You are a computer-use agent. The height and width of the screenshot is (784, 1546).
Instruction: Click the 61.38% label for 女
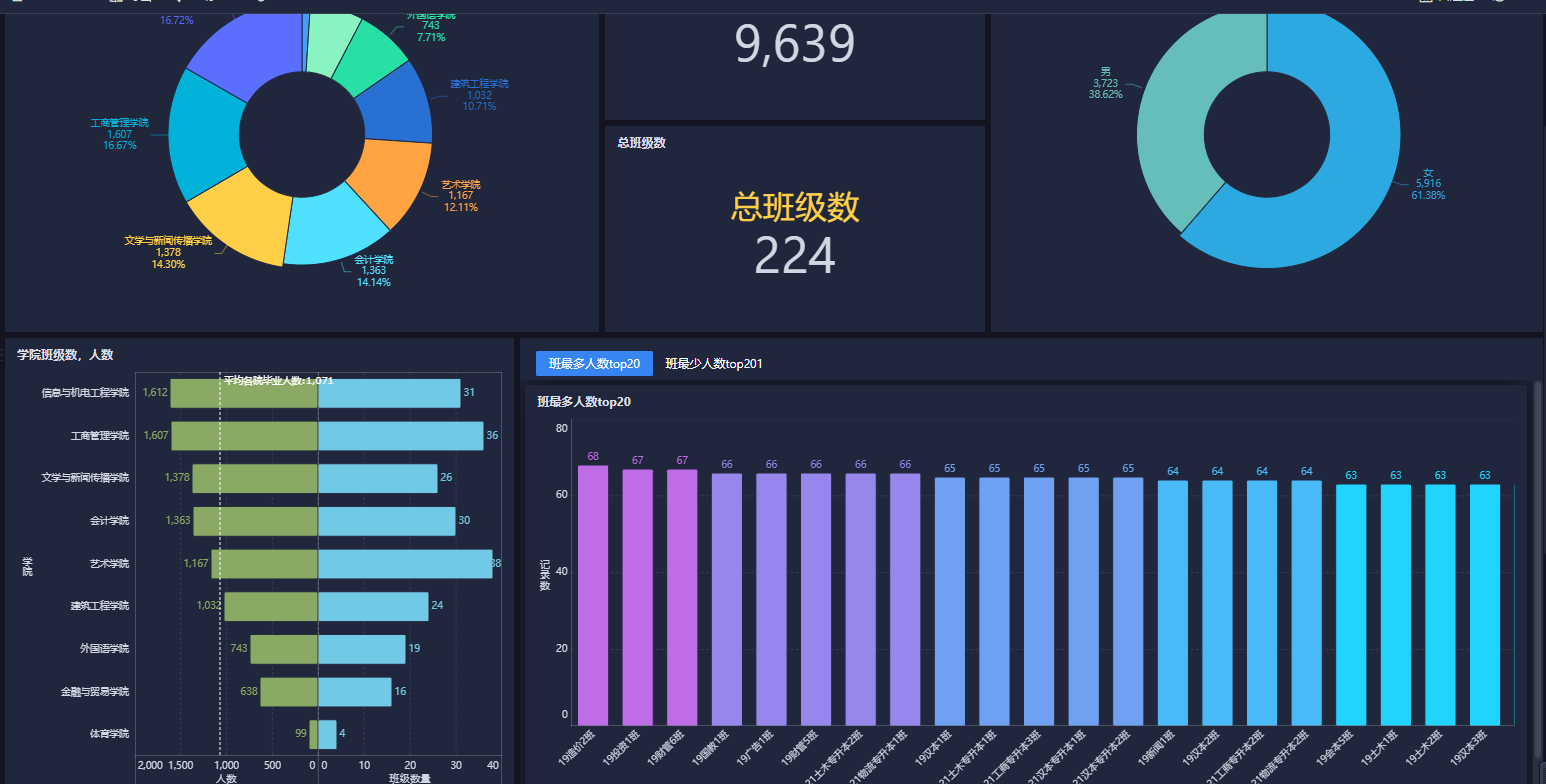[1428, 195]
